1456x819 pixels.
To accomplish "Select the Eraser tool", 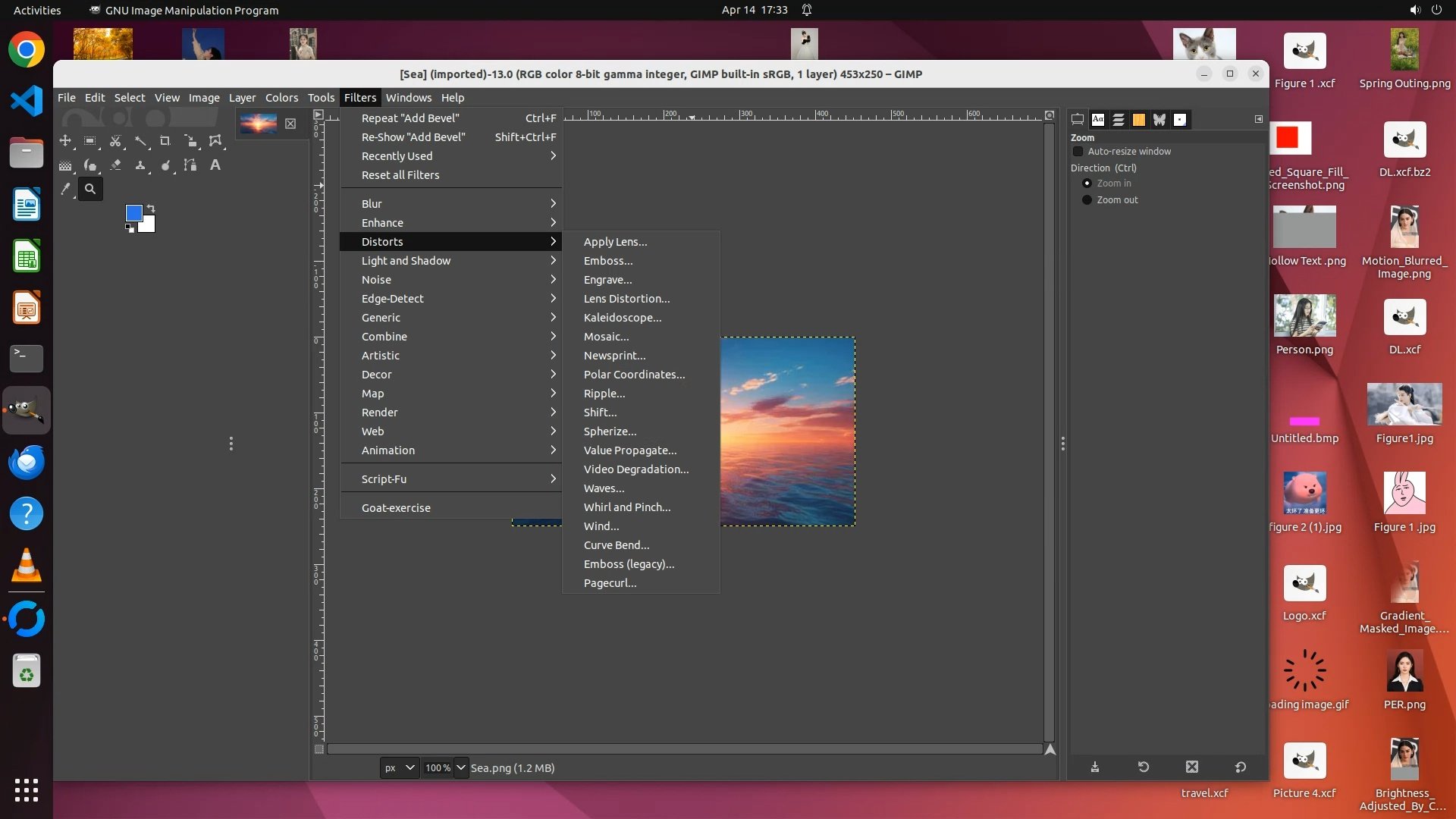I will 115,165.
